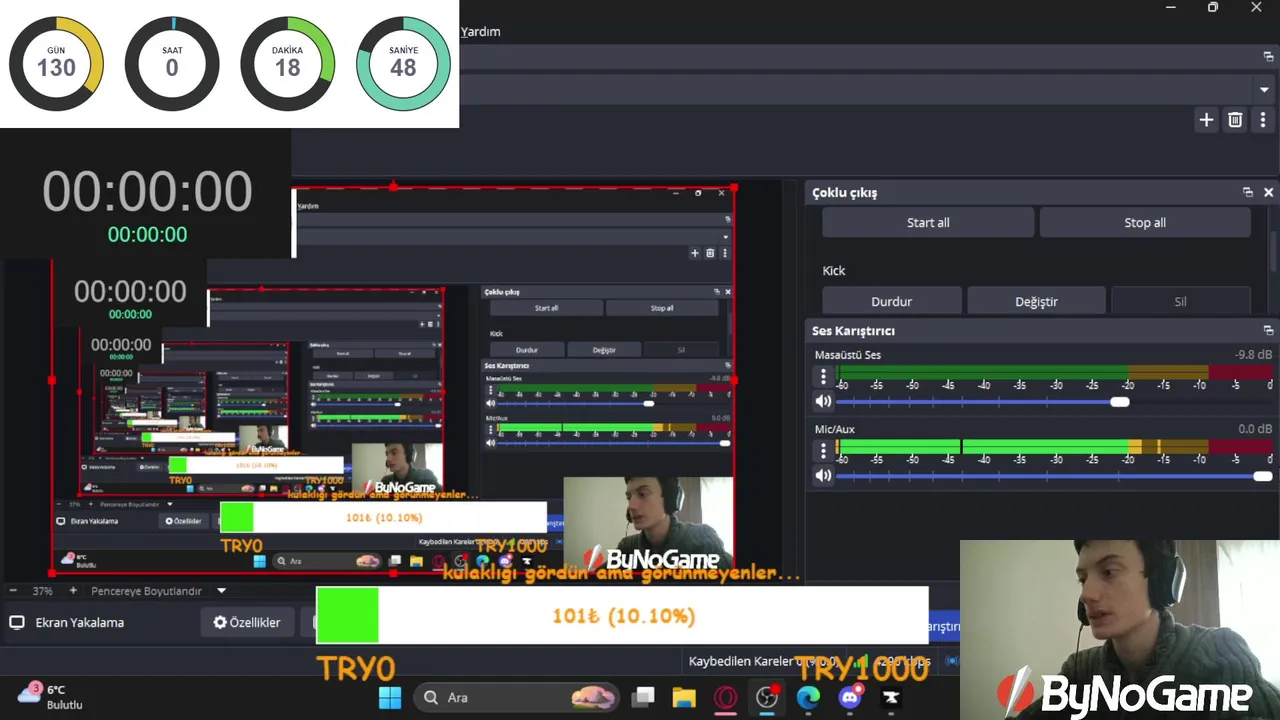1280x720 pixels.
Task: Click the Sil button under Kick
Action: [1180, 301]
